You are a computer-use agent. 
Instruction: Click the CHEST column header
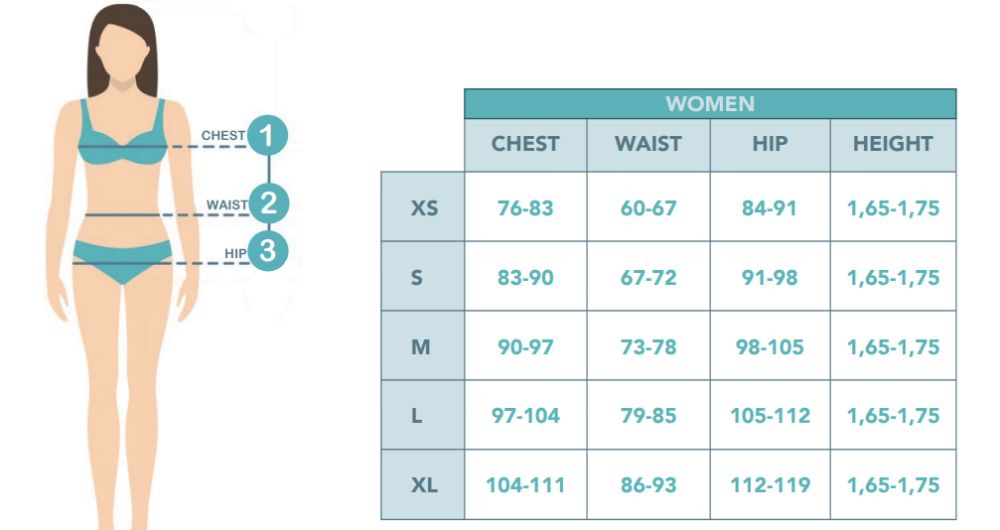click(526, 144)
